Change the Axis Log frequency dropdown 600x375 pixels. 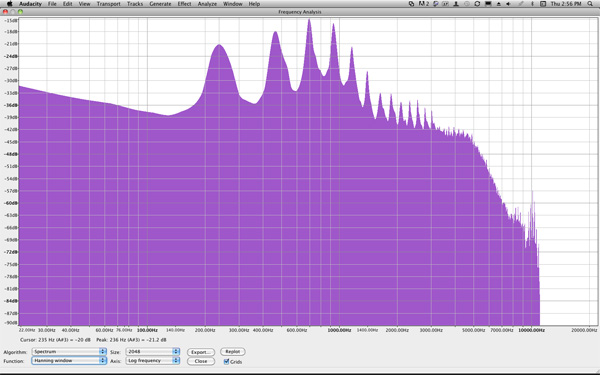[x=153, y=360]
